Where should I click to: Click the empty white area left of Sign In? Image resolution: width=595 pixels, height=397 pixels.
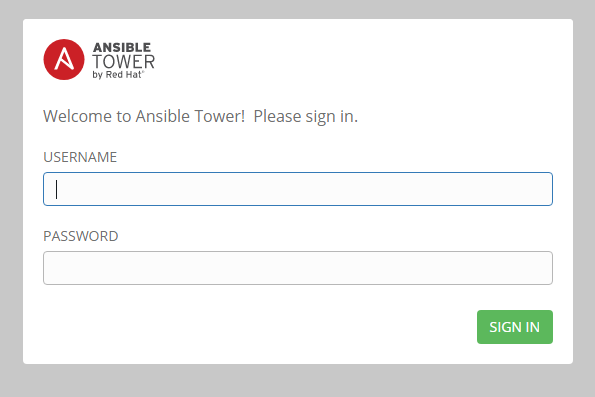pyautogui.click(x=258, y=327)
